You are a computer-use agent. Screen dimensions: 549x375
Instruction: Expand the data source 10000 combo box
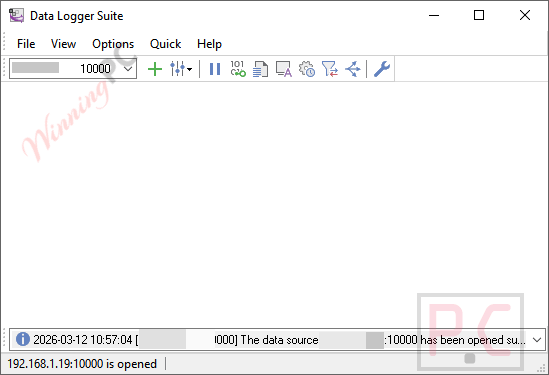(128, 69)
